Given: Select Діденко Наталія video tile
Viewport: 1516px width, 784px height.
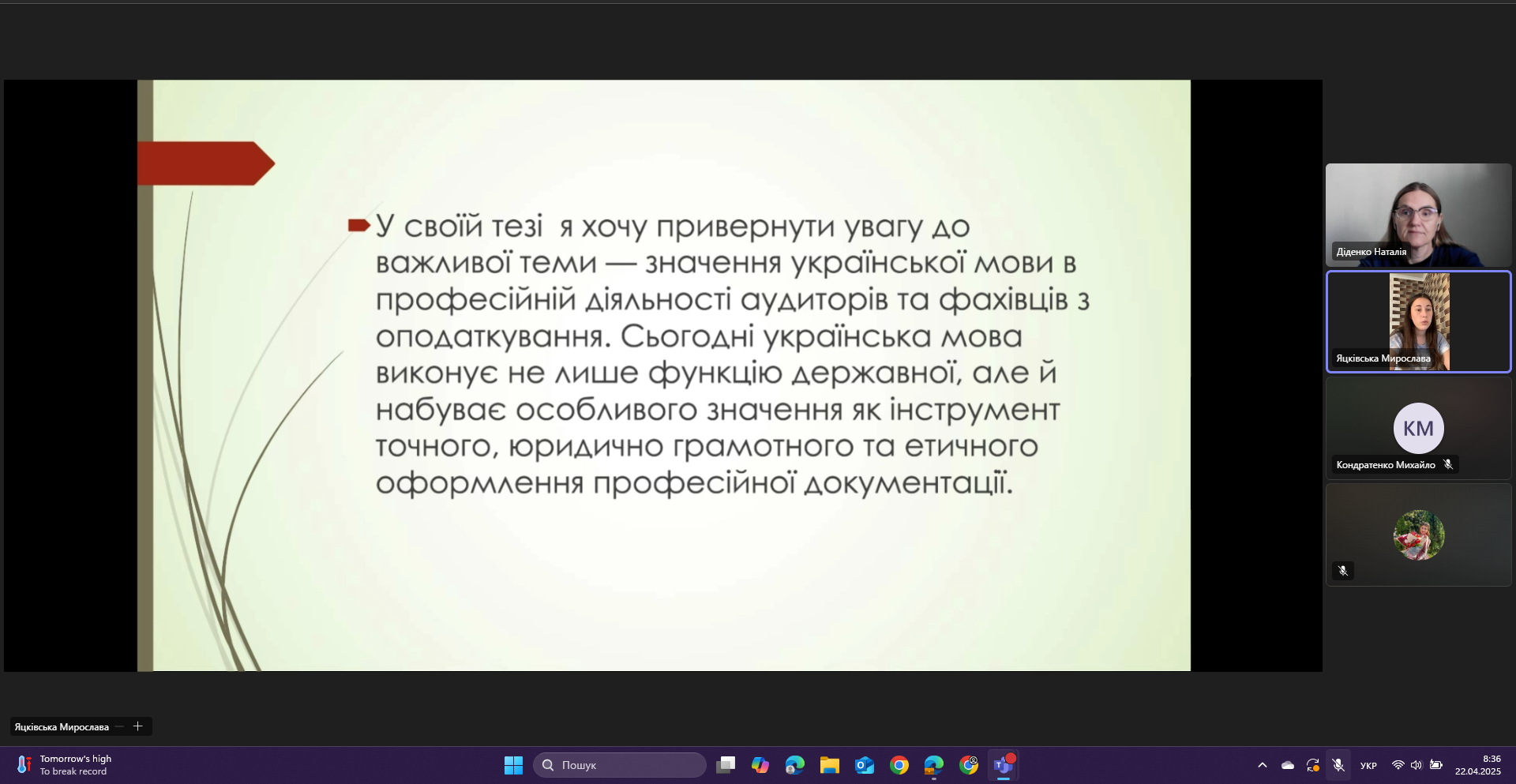Looking at the screenshot, I should pyautogui.click(x=1418, y=214).
